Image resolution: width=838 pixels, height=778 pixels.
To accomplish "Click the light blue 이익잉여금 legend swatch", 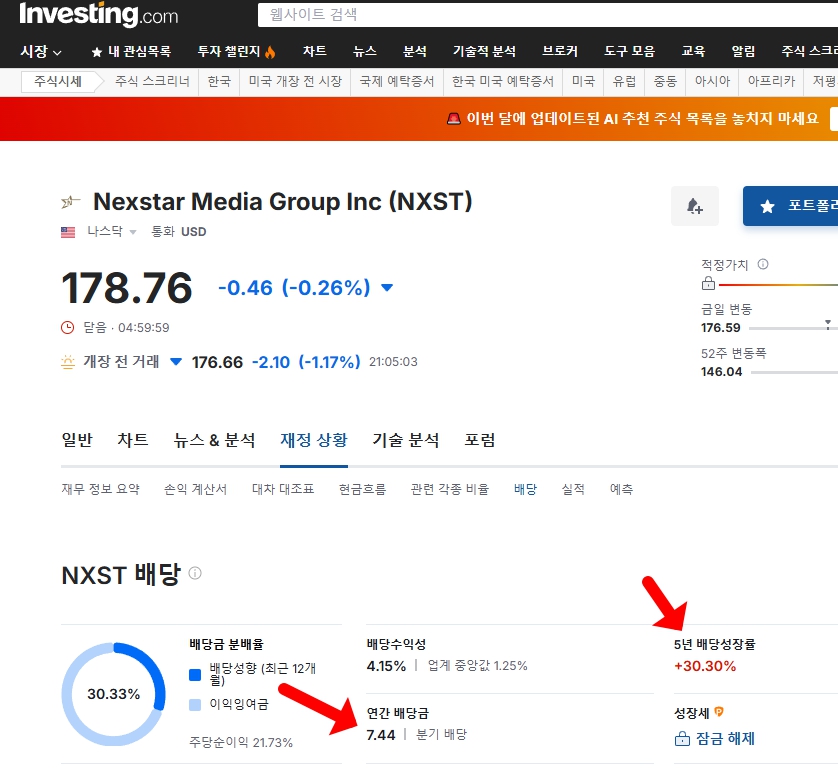I will [195, 705].
